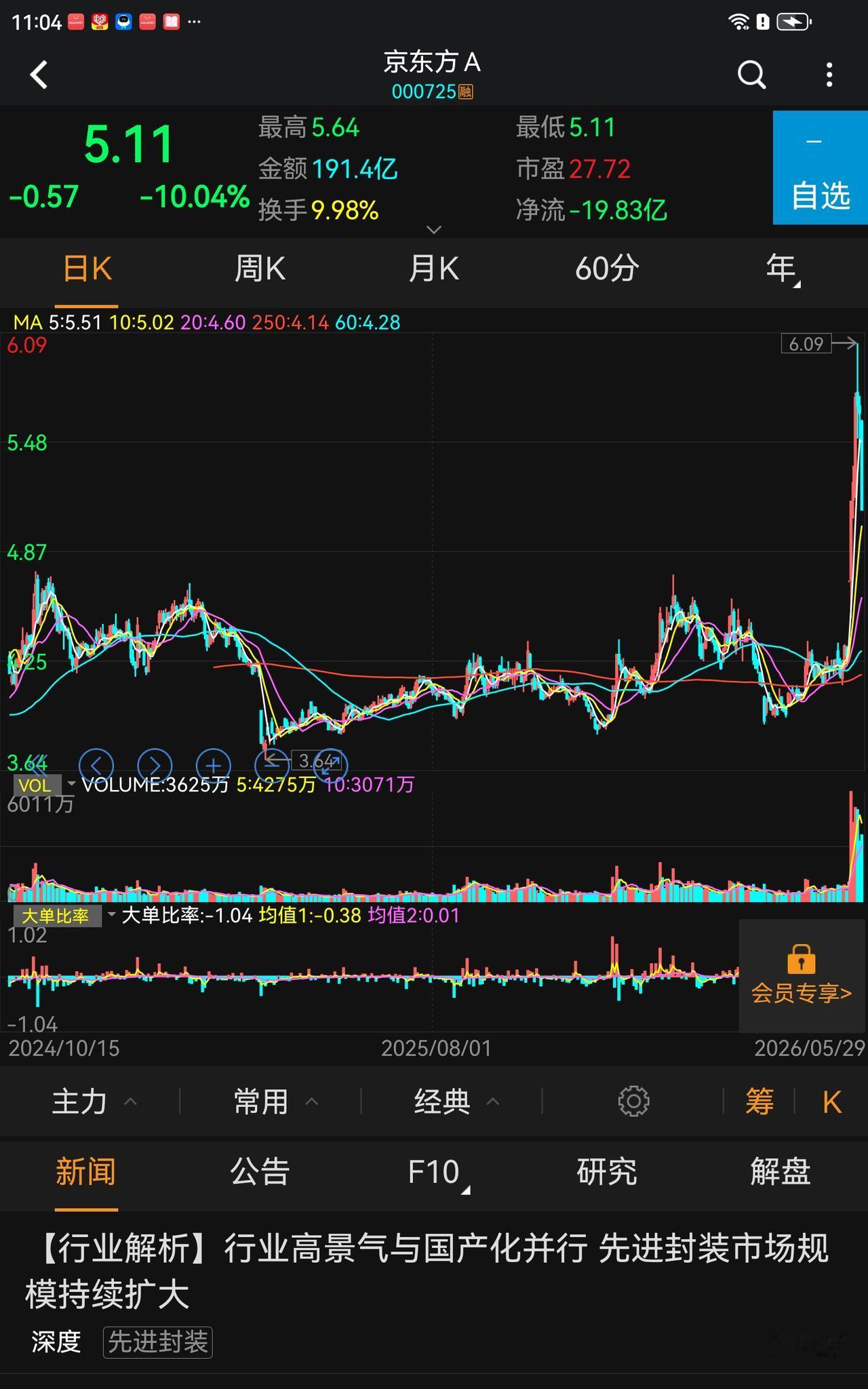Expand the 主力 indicator menu
Screen dimensions: 868x1389
(94, 1101)
